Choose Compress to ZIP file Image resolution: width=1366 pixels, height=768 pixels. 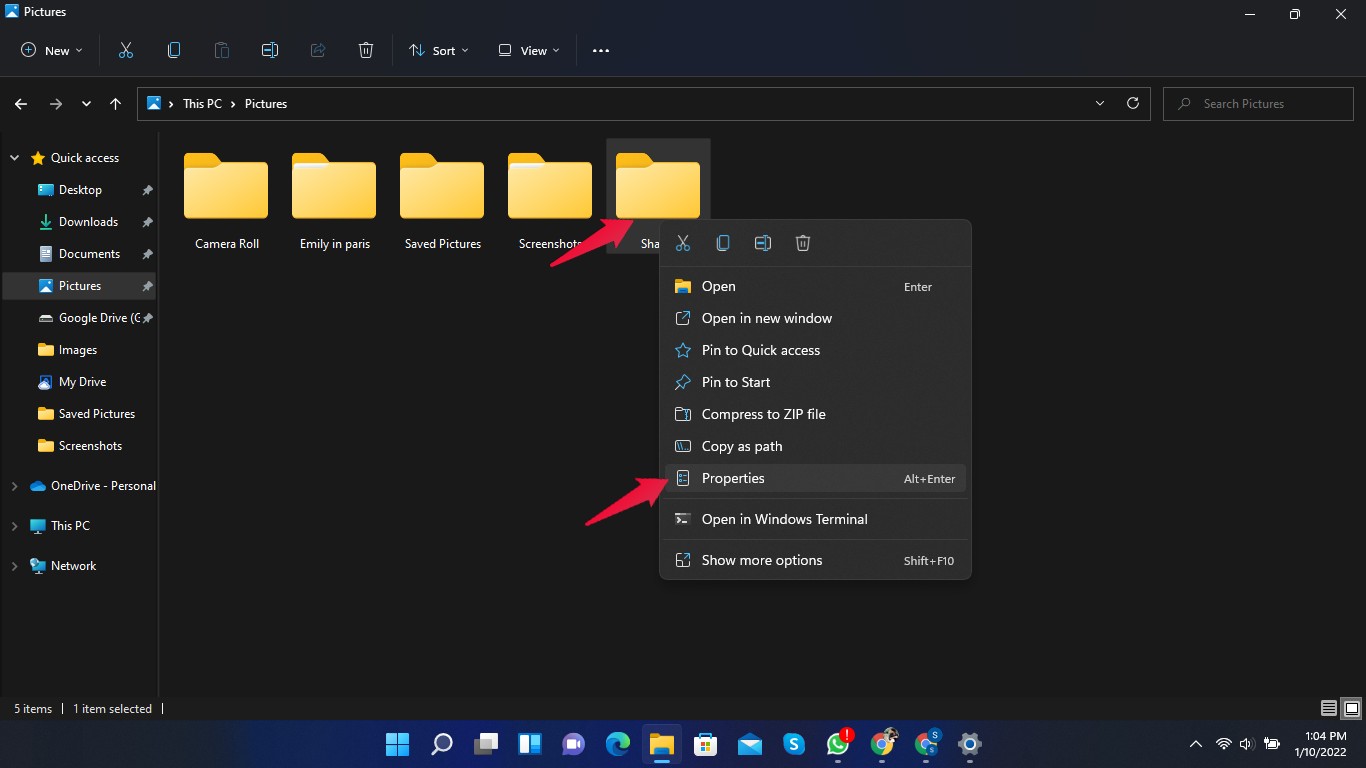tap(763, 414)
